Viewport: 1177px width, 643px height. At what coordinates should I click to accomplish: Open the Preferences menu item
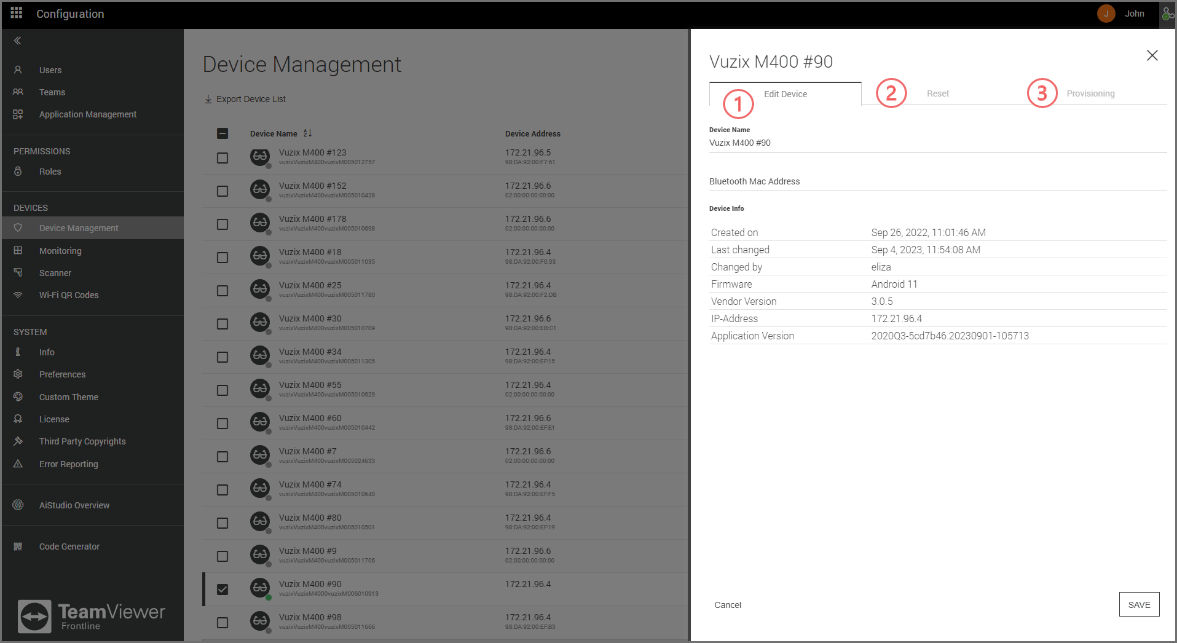pos(62,374)
